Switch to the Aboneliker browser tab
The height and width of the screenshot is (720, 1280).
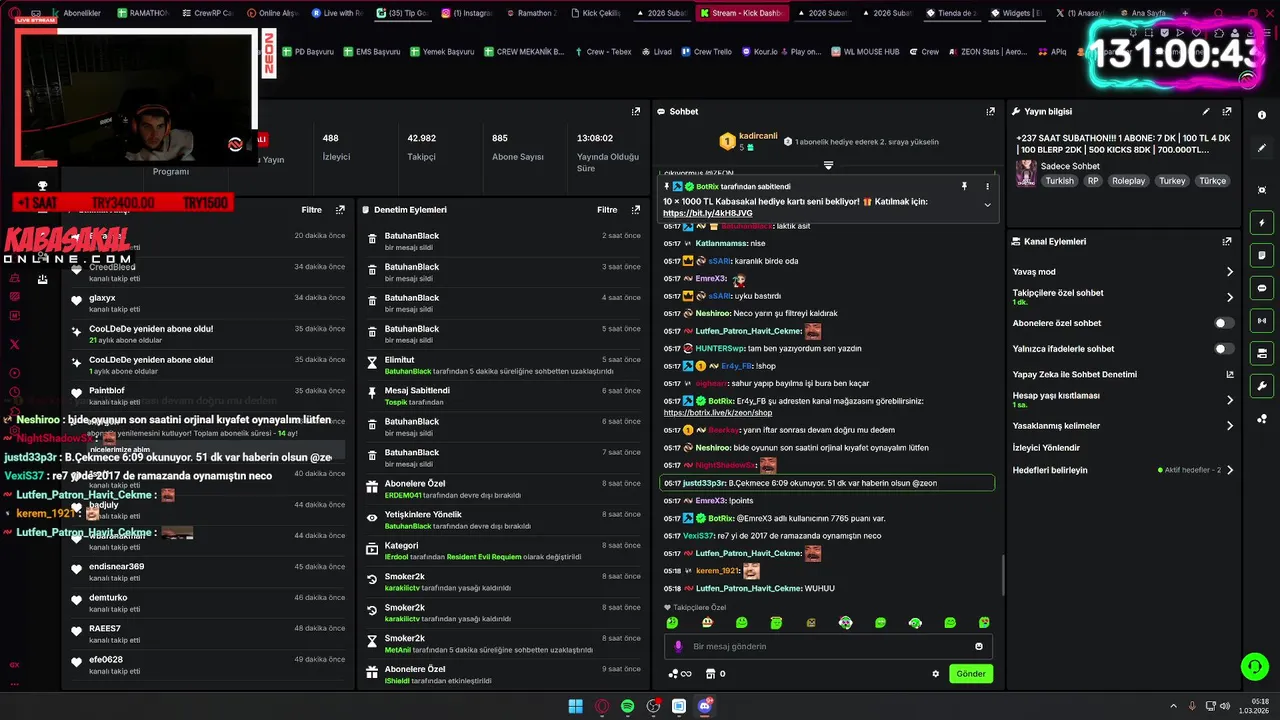click(78, 13)
